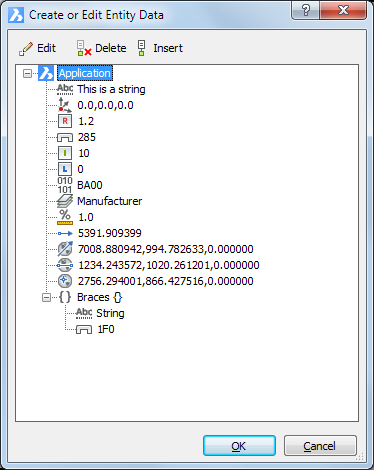Open the dialog help question mark
This screenshot has width=374, height=470.
click(x=306, y=10)
